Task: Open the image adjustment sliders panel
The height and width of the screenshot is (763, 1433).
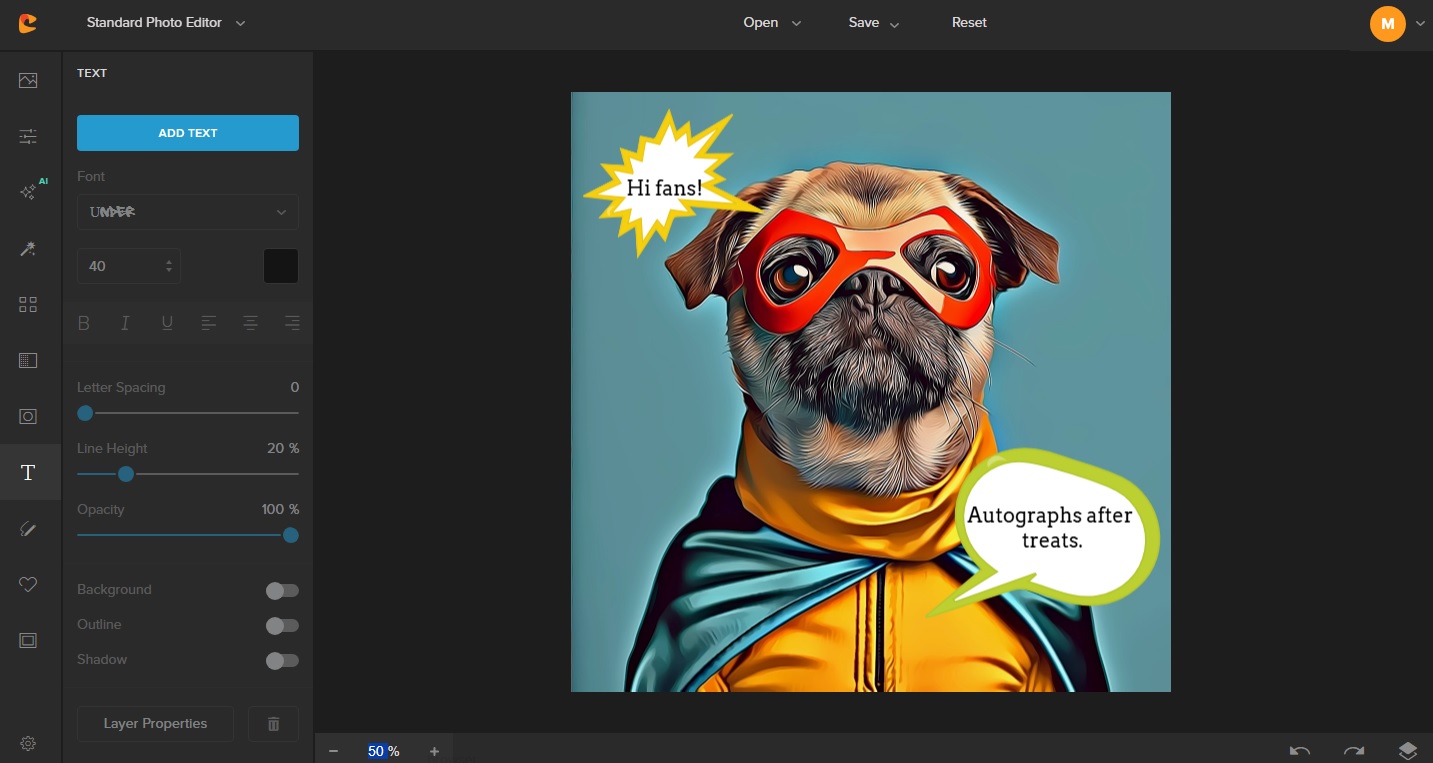Action: [28, 136]
